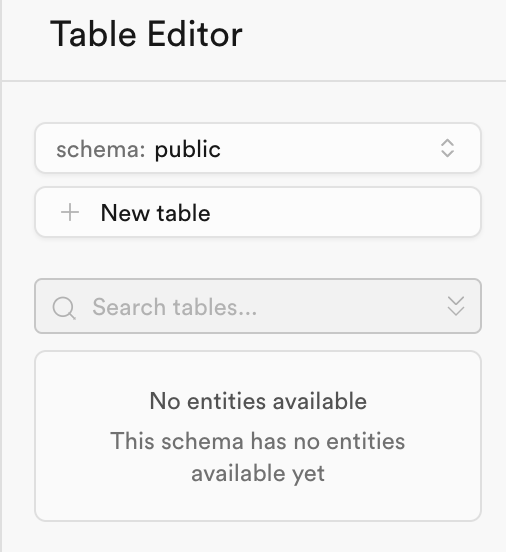Click 'This schema has no entities' description

258,441
